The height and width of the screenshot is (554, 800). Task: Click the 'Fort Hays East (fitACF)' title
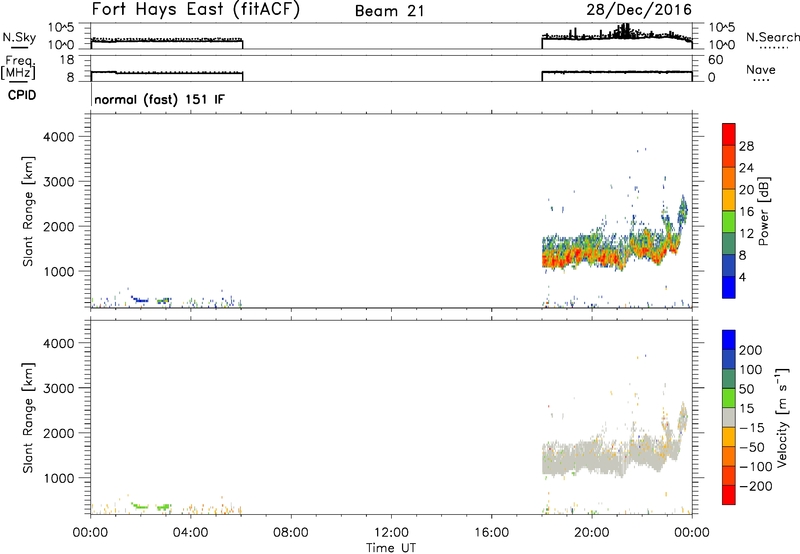pos(196,10)
